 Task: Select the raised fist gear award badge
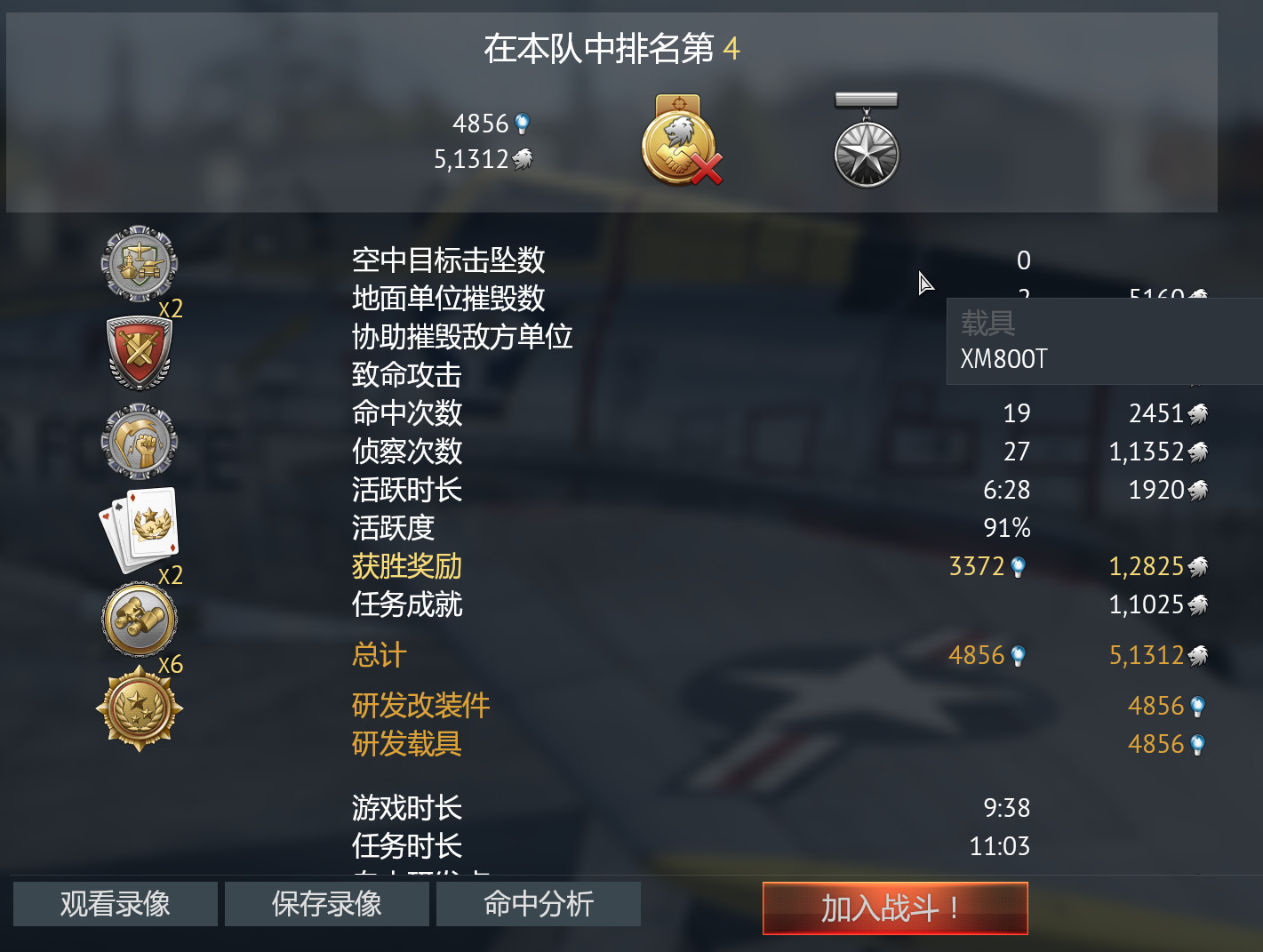tap(139, 442)
